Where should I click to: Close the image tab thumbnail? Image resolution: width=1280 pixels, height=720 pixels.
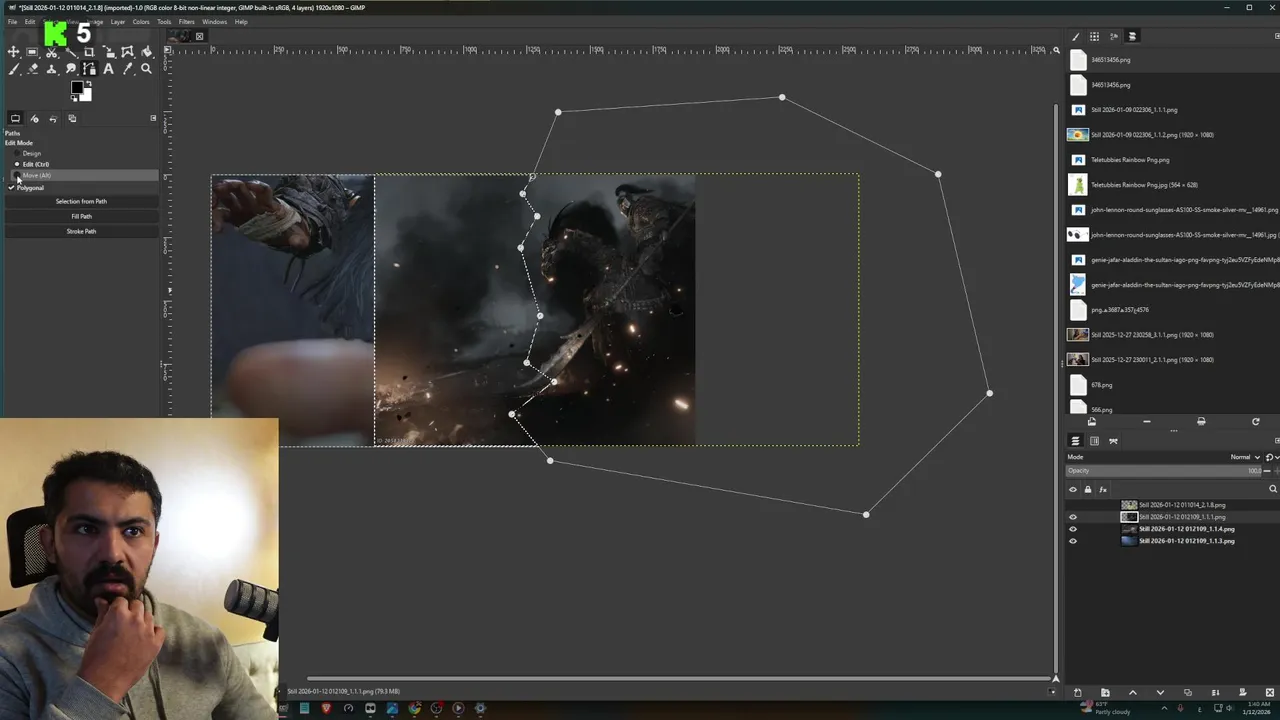199,37
